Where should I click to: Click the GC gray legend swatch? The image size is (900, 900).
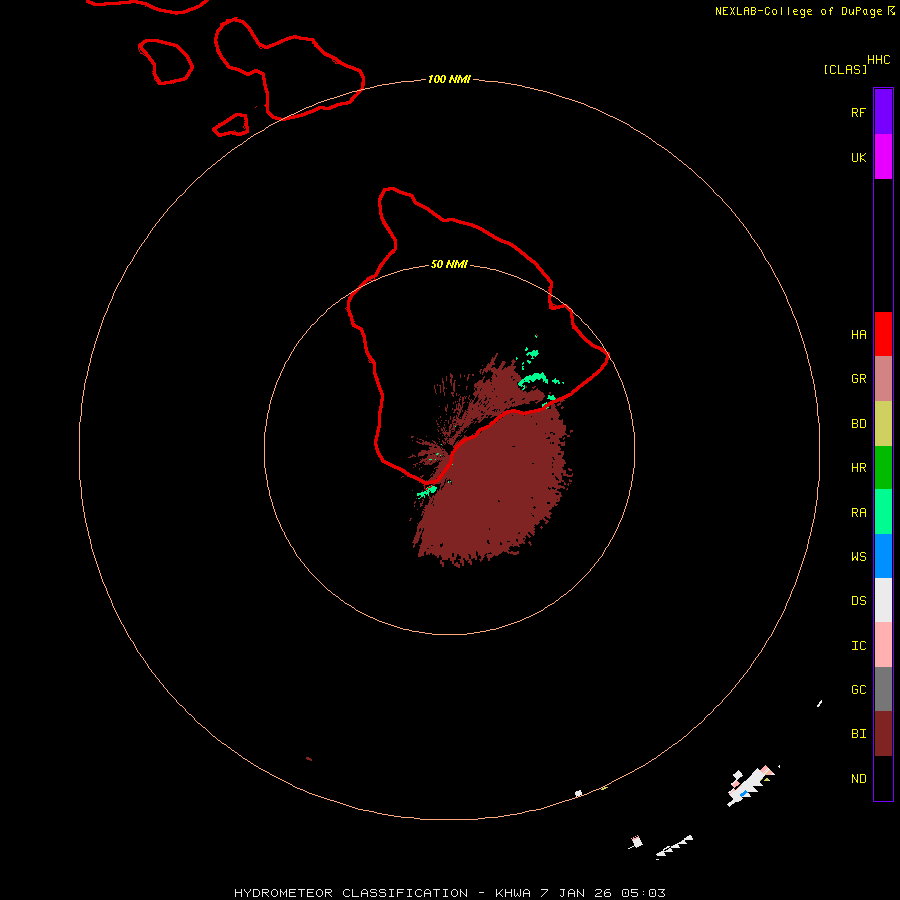[x=883, y=689]
